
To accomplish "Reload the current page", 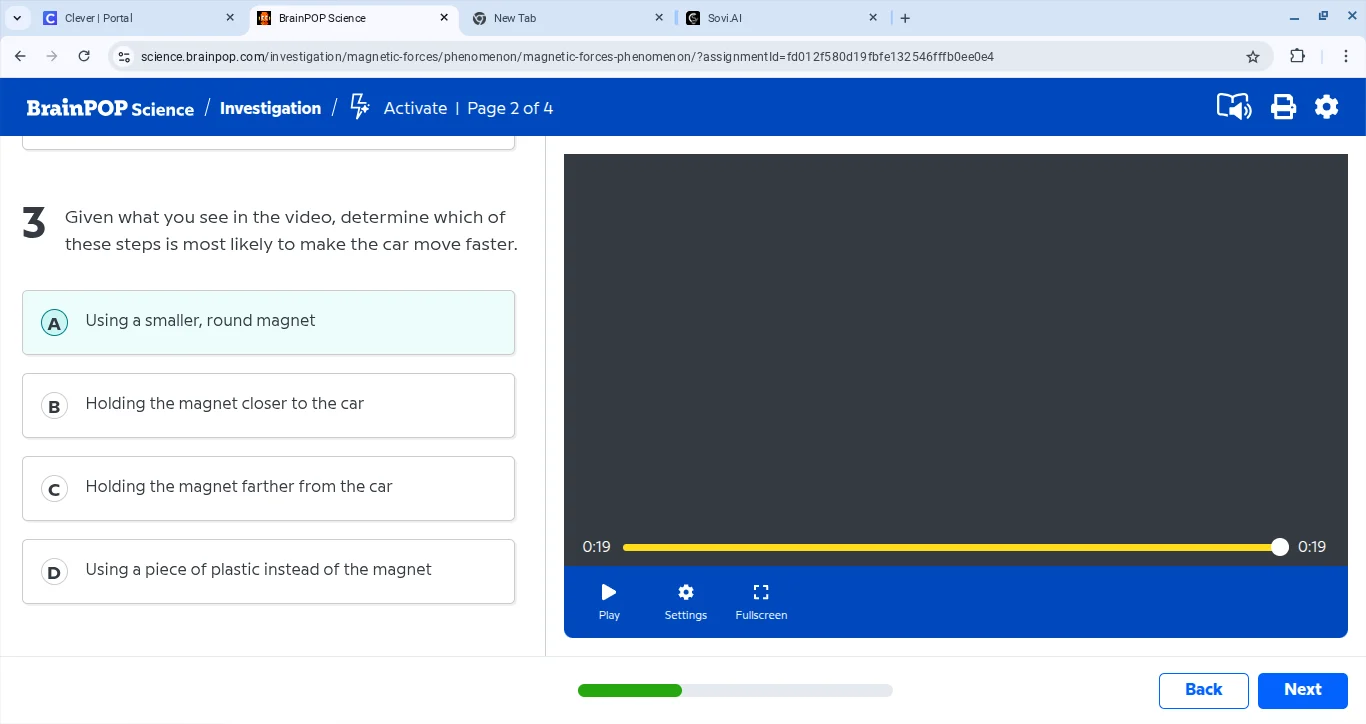I will (84, 57).
